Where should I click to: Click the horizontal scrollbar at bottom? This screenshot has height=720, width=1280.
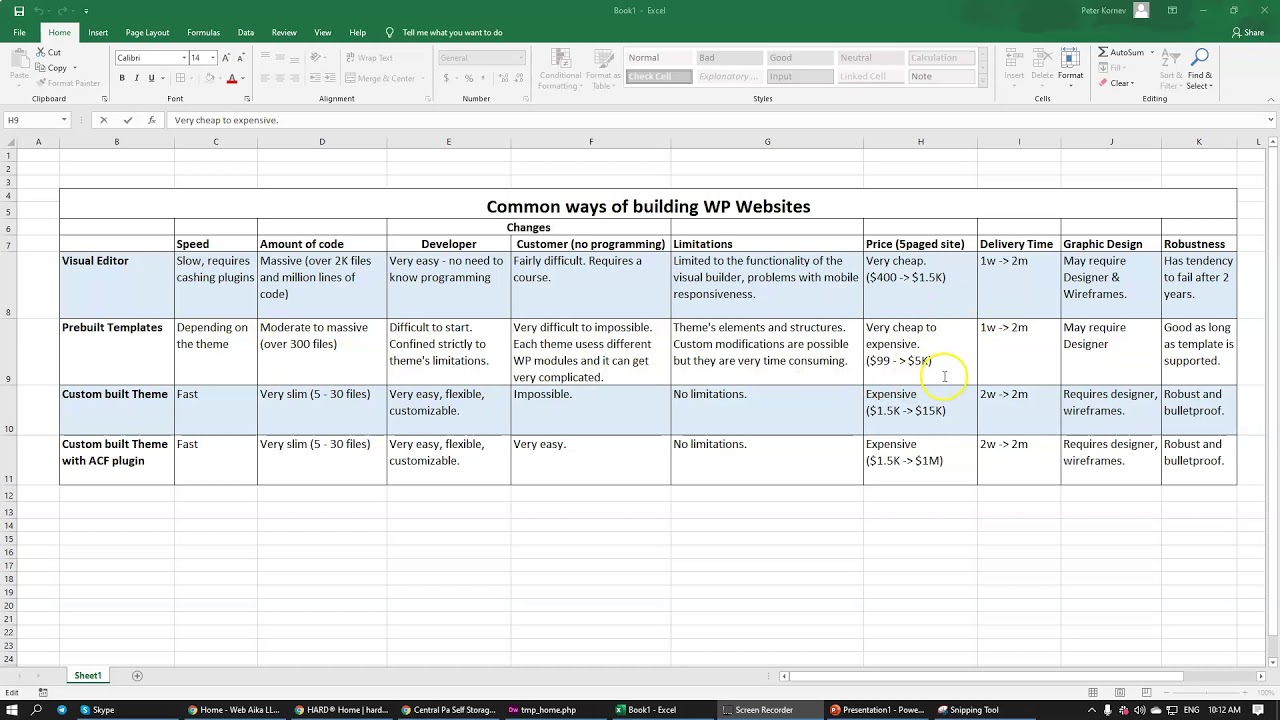(x=985, y=676)
